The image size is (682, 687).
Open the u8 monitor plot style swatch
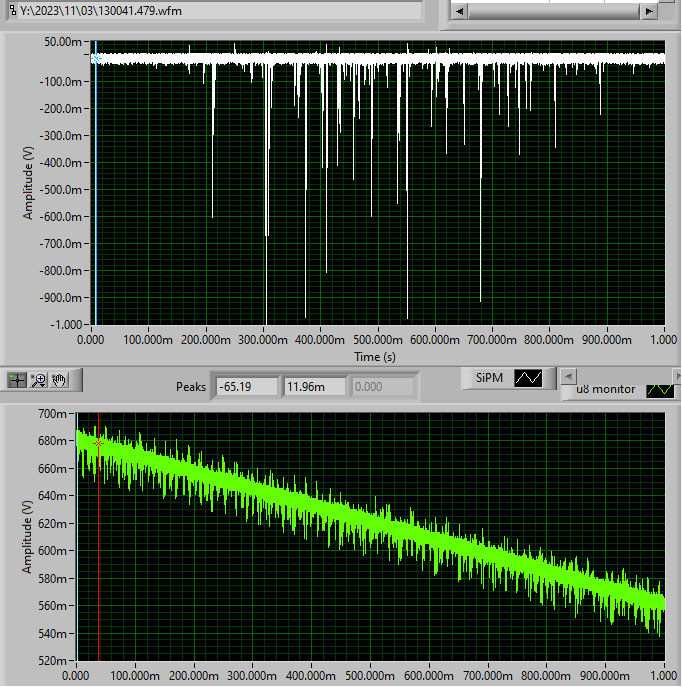click(660, 389)
